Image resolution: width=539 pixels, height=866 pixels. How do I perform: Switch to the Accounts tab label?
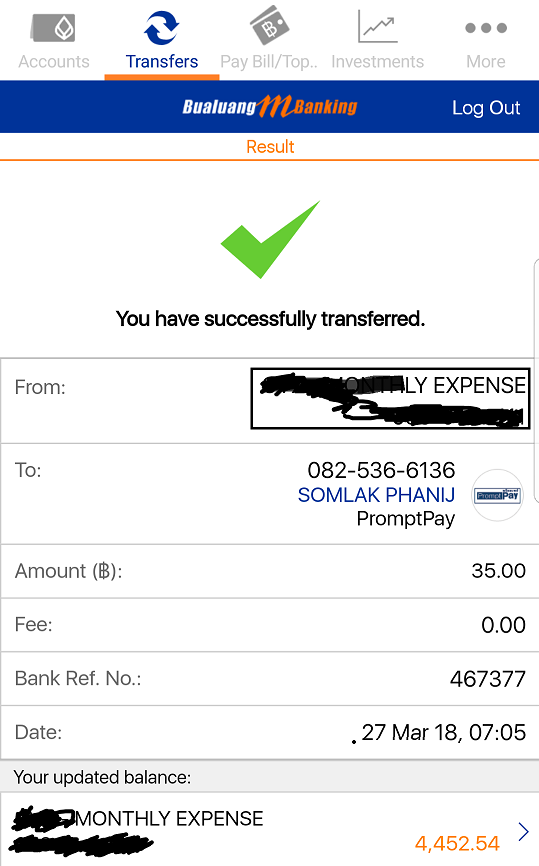click(x=54, y=61)
